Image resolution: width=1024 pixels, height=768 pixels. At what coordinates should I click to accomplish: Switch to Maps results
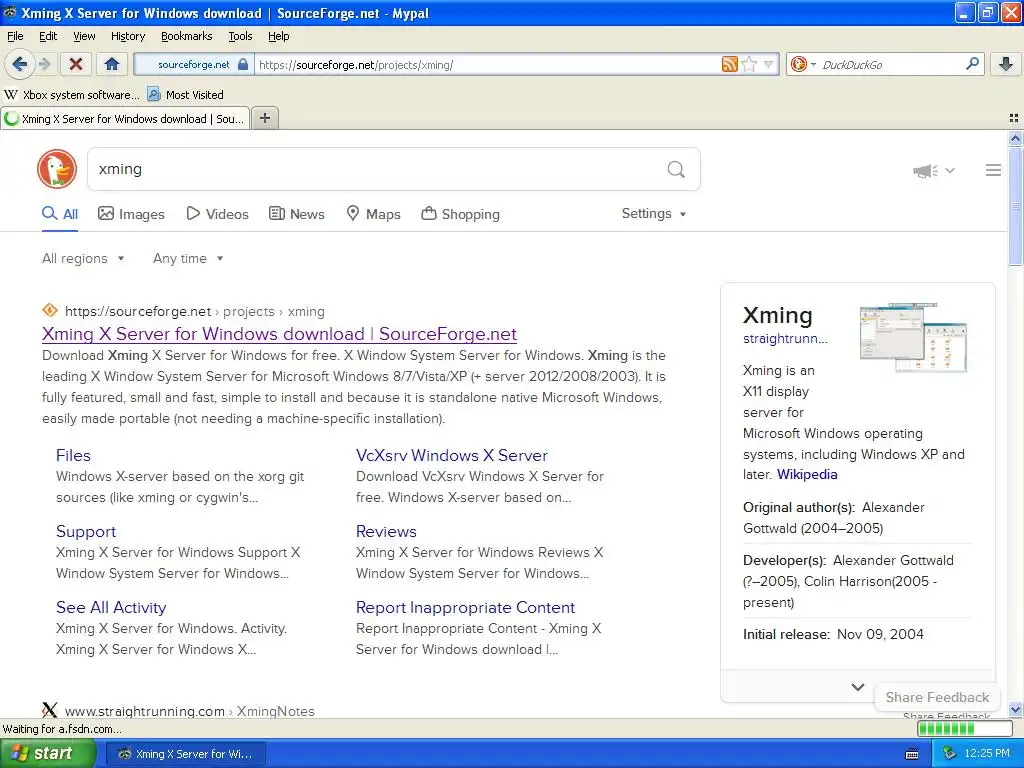point(373,214)
